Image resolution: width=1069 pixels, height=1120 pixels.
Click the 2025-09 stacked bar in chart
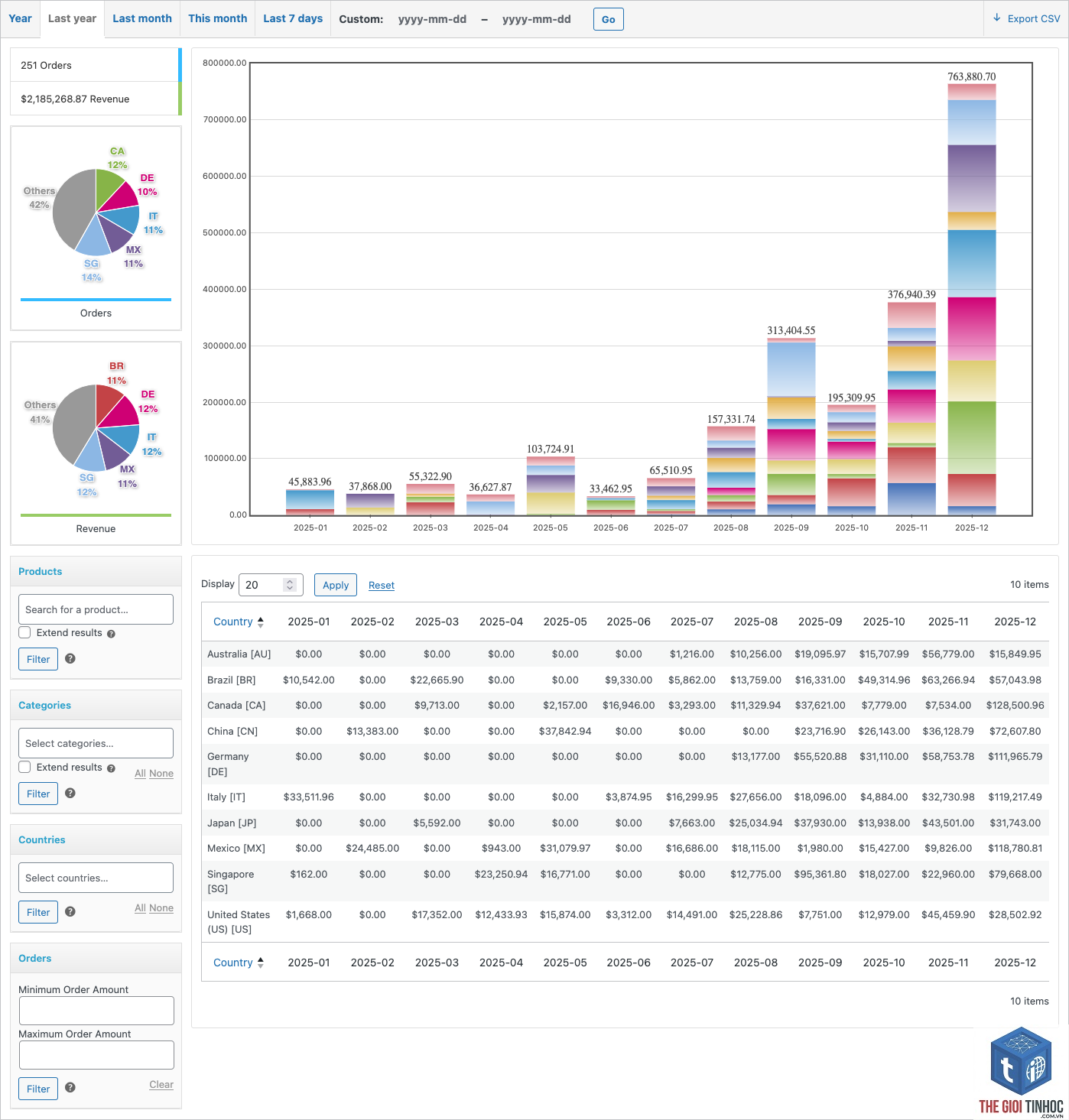click(x=791, y=427)
